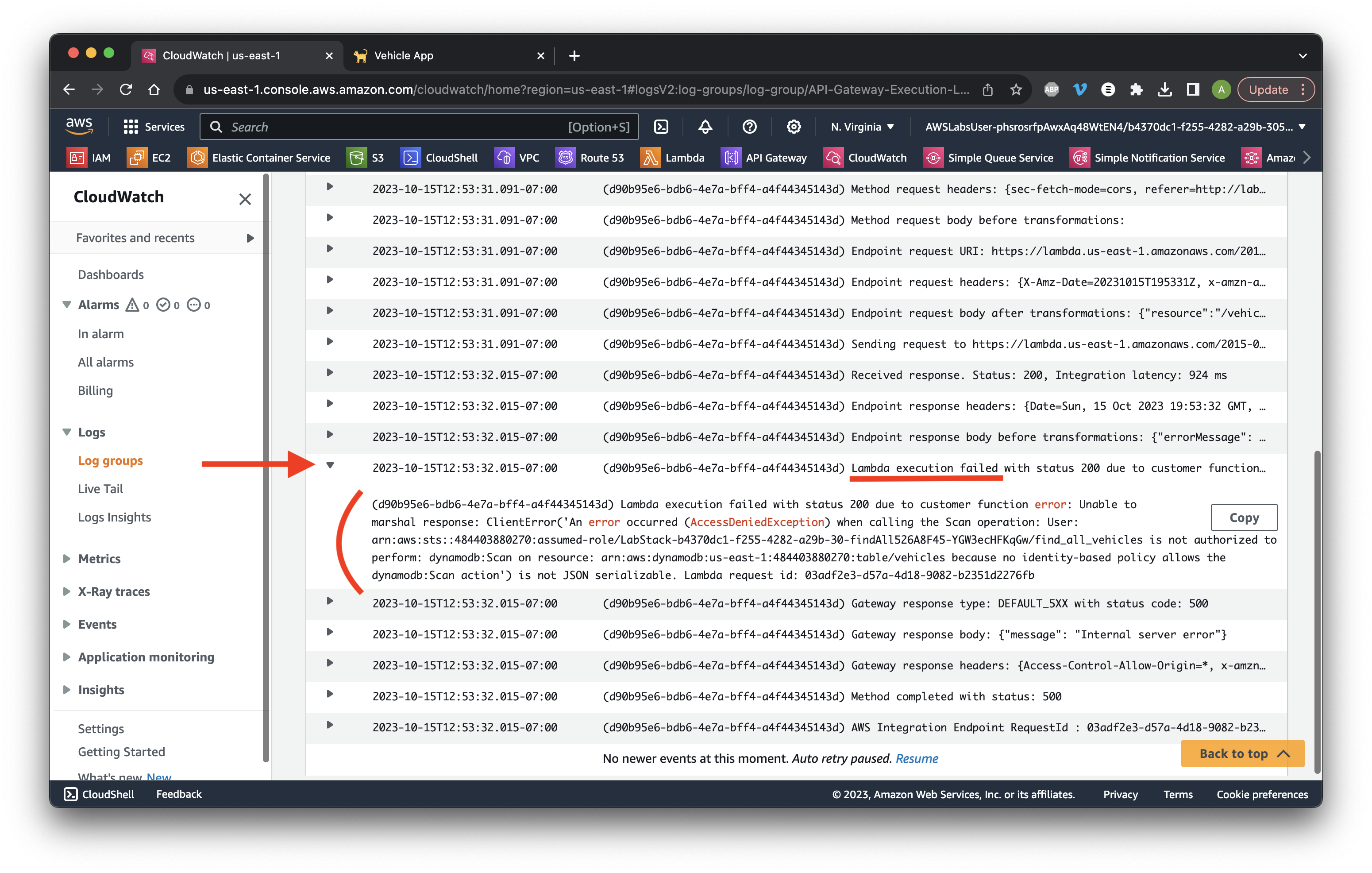The image size is (1372, 873).
Task: Expand the Metrics section
Action: [x=67, y=558]
